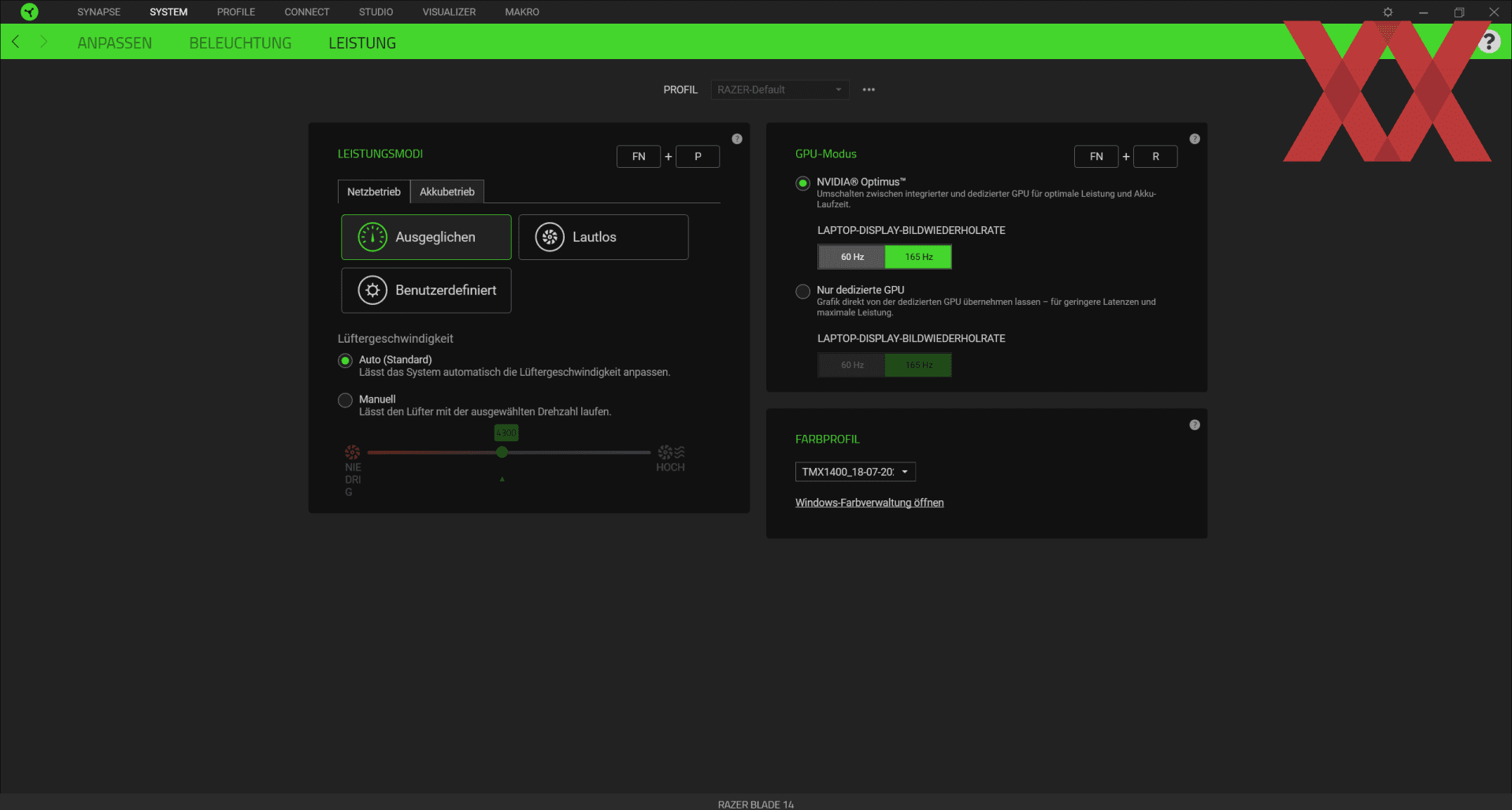
Task: Select Nur dedizierte GPU mode
Action: [x=802, y=292]
